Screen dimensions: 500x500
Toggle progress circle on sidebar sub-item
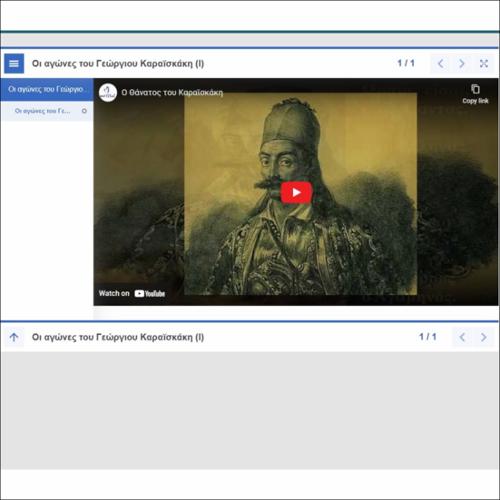[84, 111]
